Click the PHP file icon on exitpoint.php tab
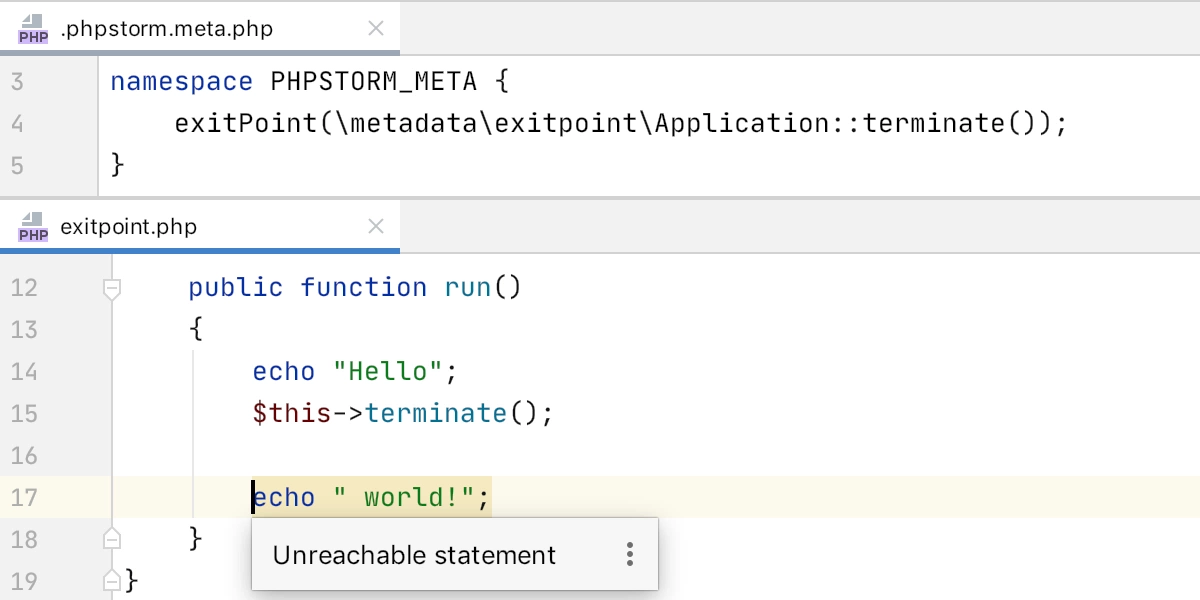 33,228
